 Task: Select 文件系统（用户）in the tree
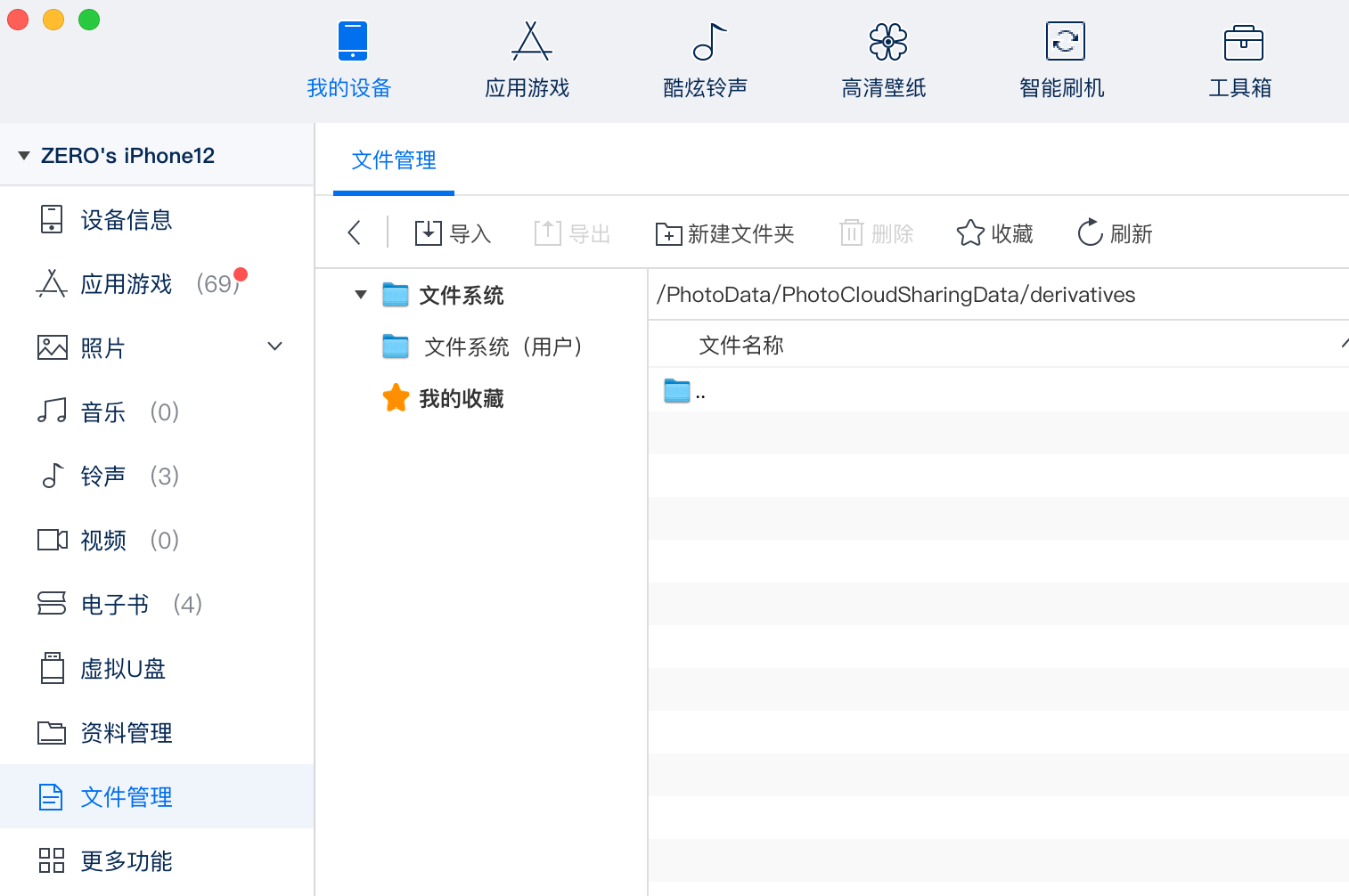503,346
